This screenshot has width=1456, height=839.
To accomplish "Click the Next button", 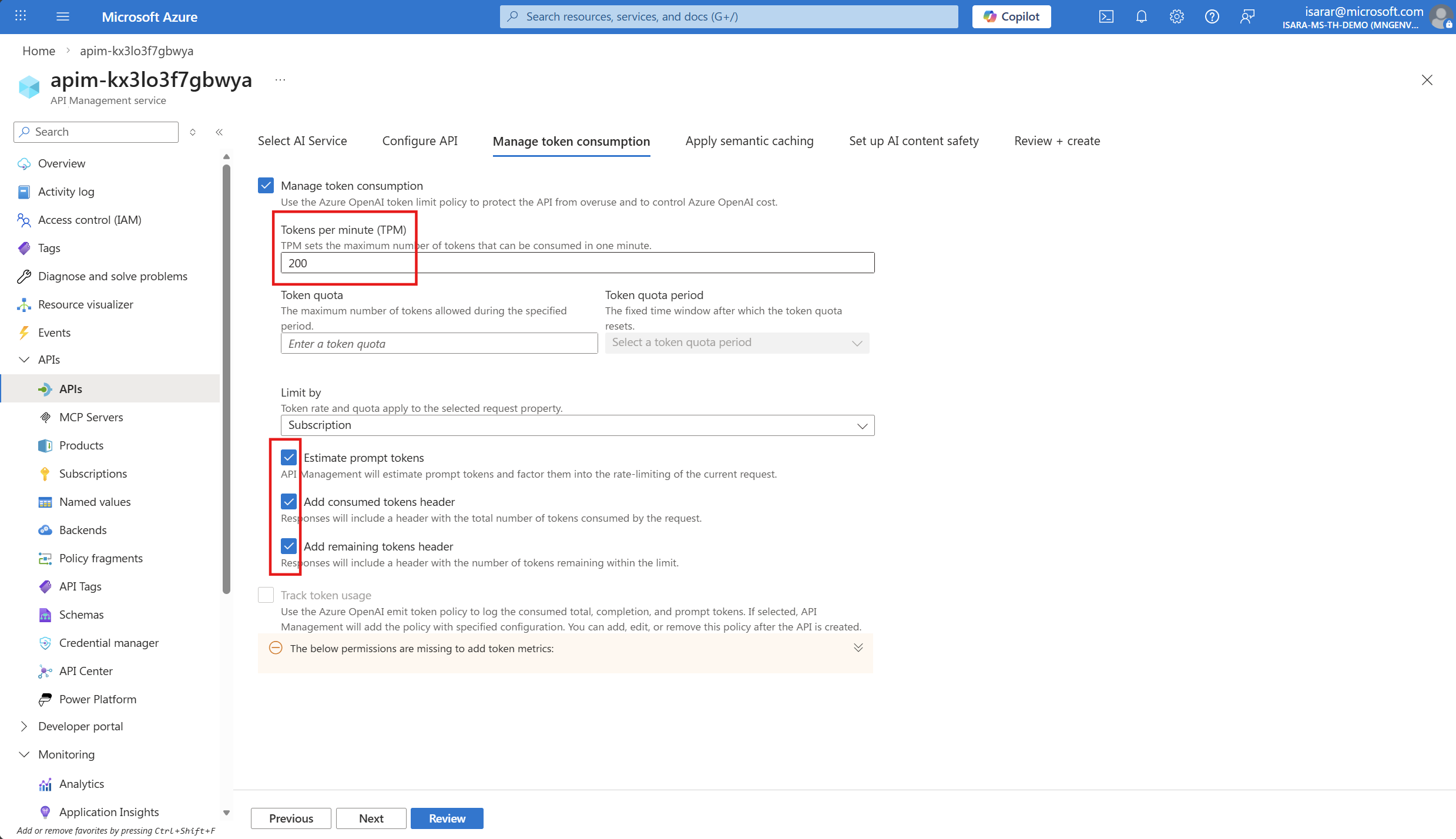I will point(371,818).
